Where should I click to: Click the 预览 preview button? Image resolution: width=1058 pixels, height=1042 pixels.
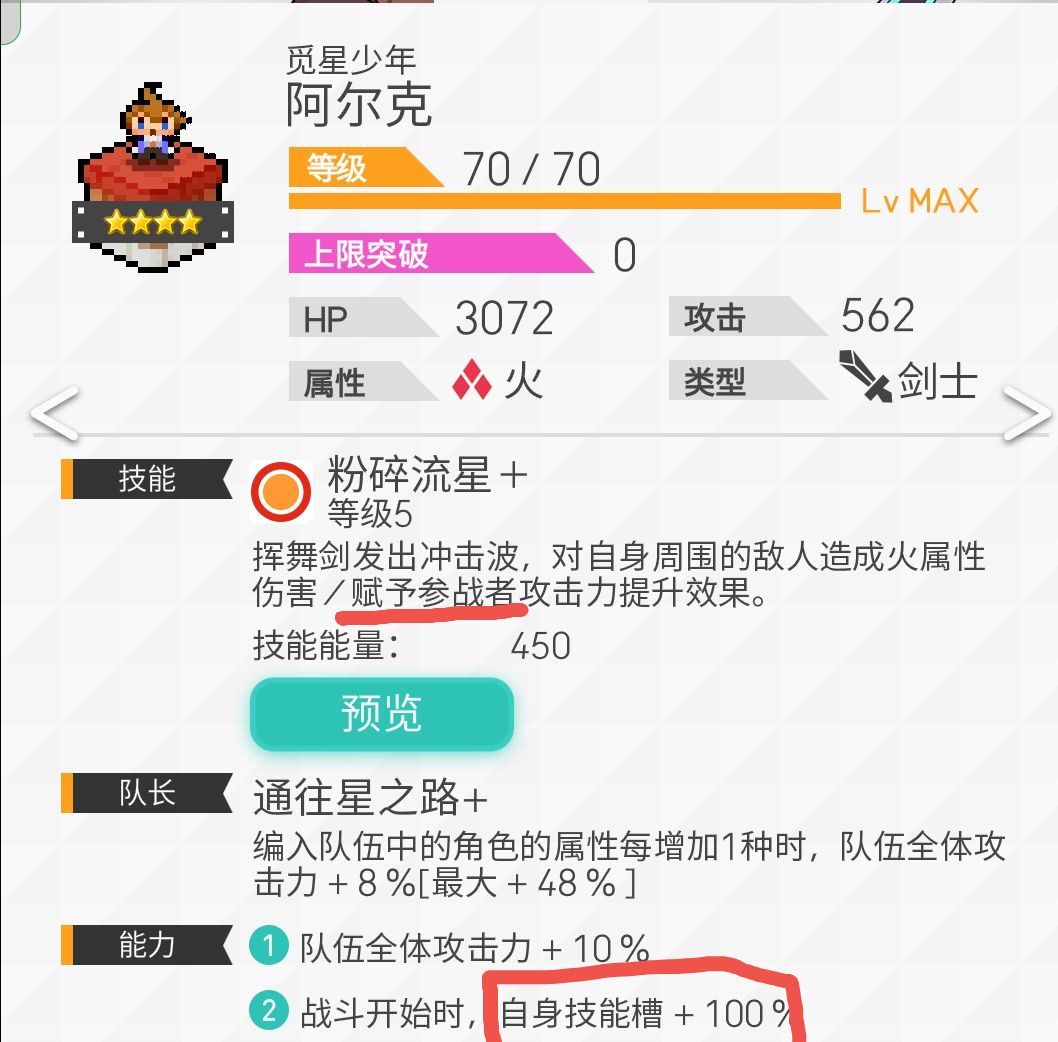[382, 714]
